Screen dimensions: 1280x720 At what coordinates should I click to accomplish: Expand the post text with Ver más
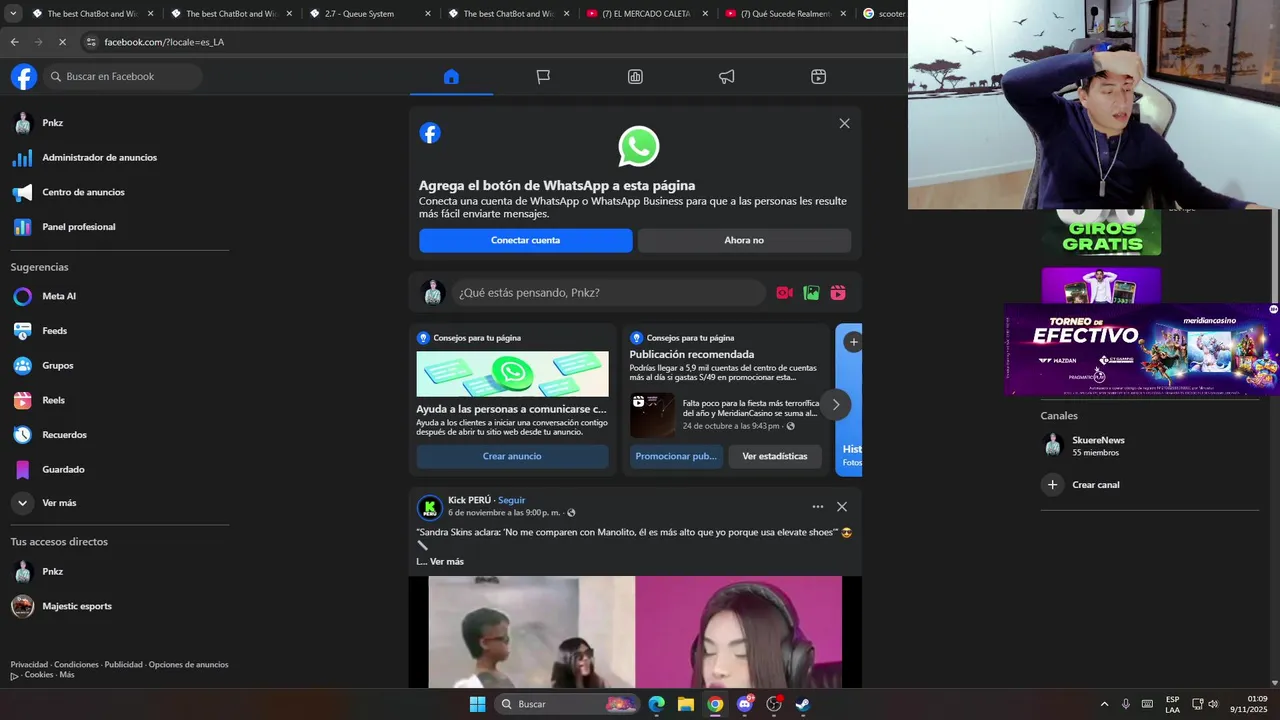(x=447, y=562)
